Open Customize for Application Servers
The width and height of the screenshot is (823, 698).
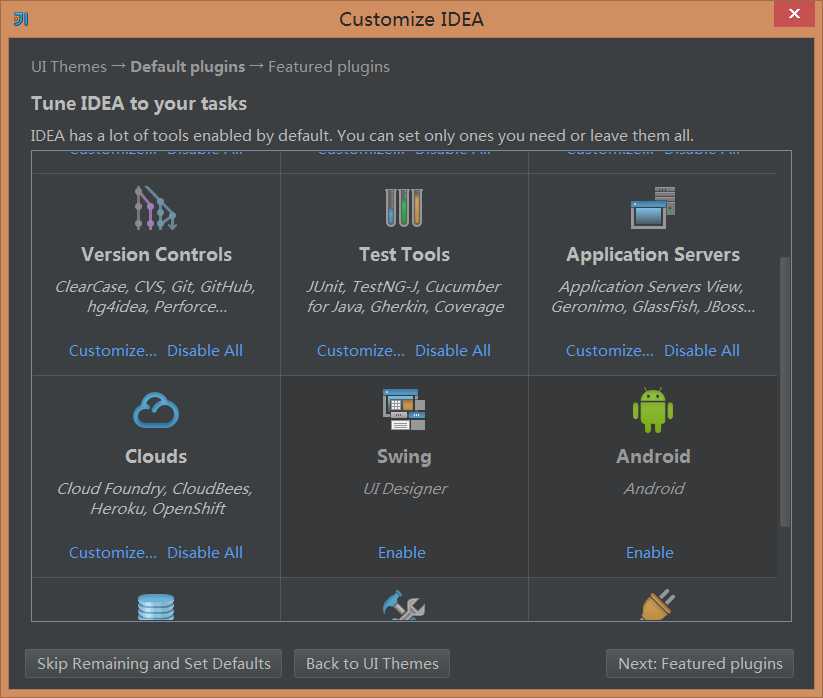click(x=609, y=351)
